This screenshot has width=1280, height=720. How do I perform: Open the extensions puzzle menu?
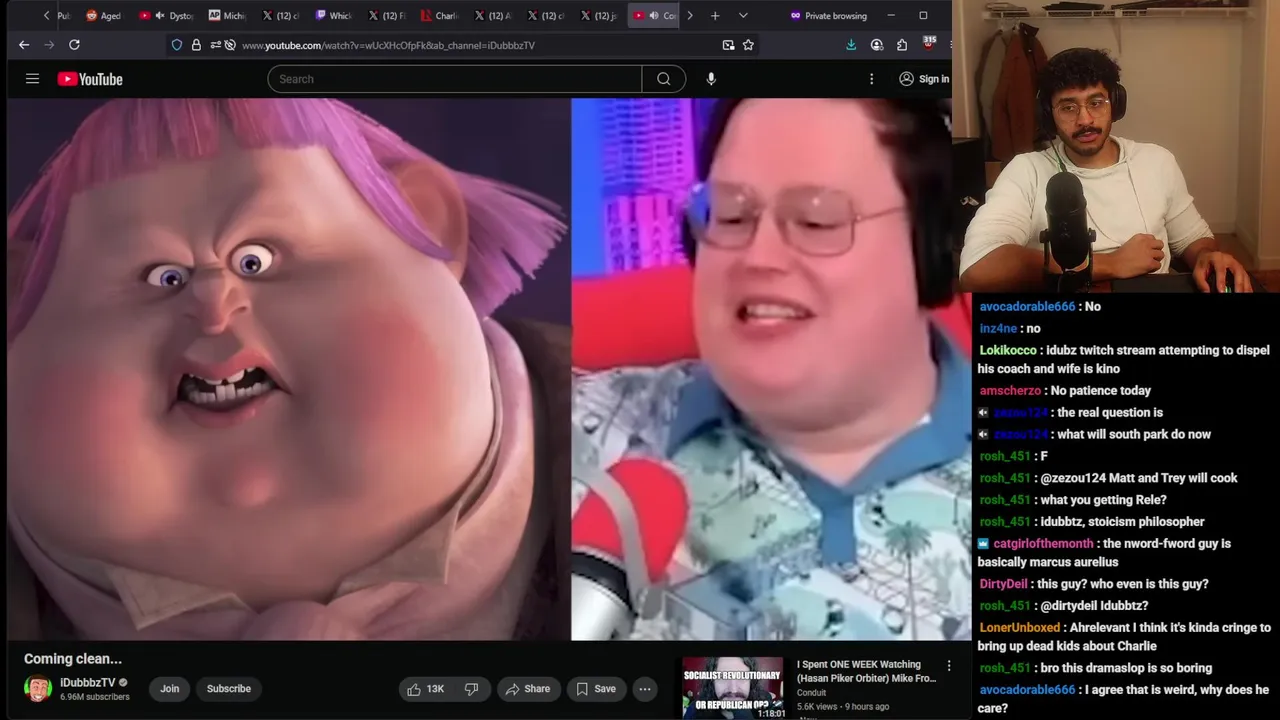pos(902,45)
